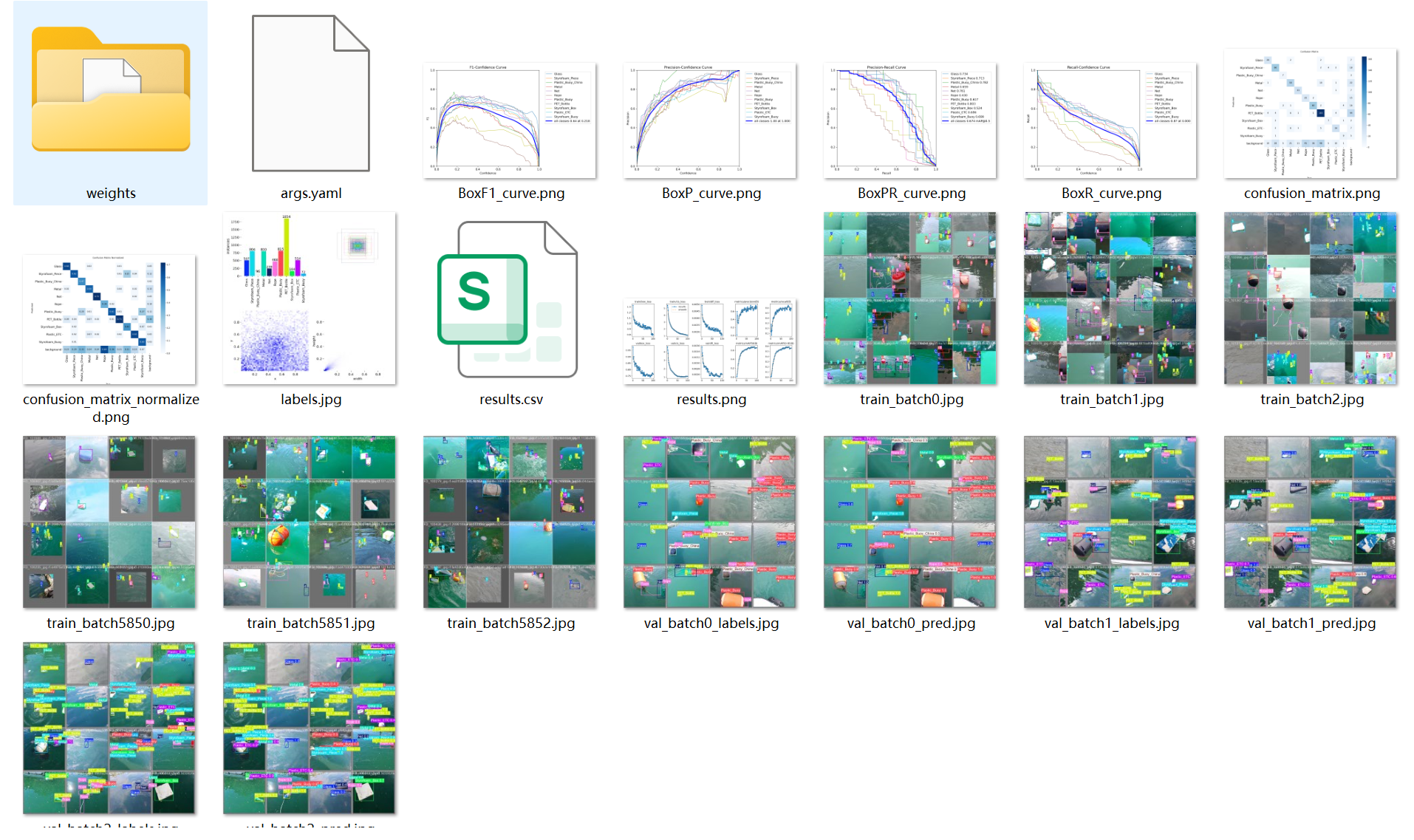Select the train_batch1.jpg image thumbnail
The height and width of the screenshot is (840, 1414).
1110,298
